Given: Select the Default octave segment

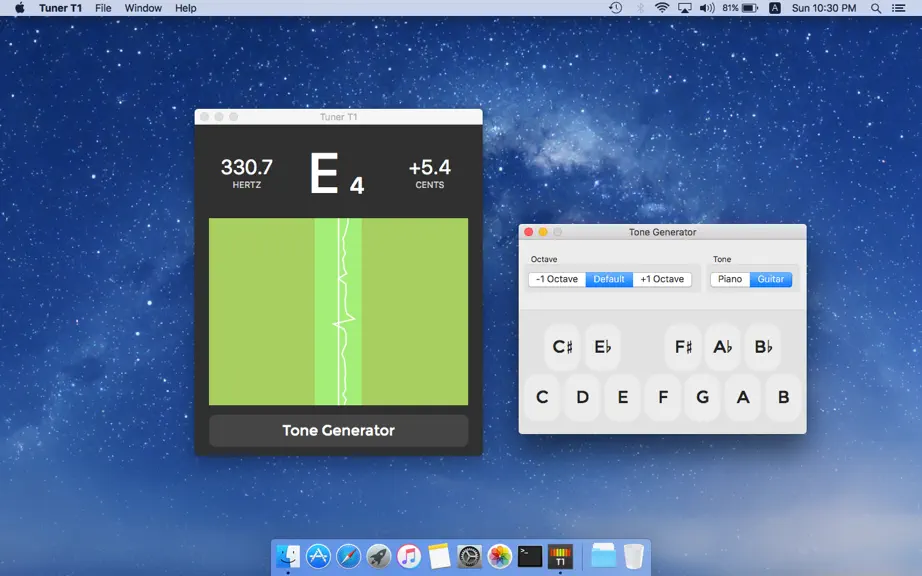Looking at the screenshot, I should click(609, 279).
